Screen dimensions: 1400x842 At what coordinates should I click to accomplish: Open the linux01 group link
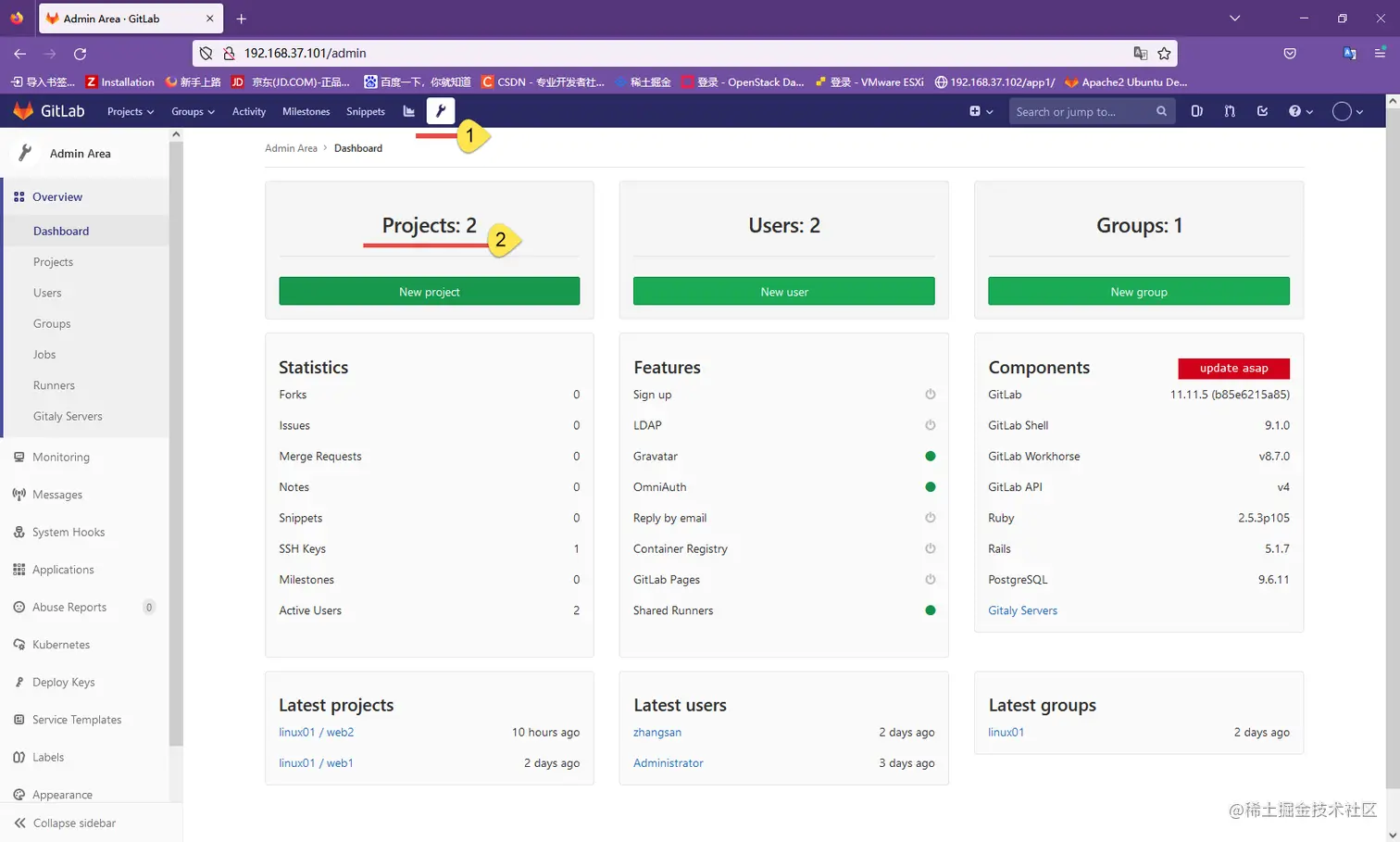[1006, 732]
